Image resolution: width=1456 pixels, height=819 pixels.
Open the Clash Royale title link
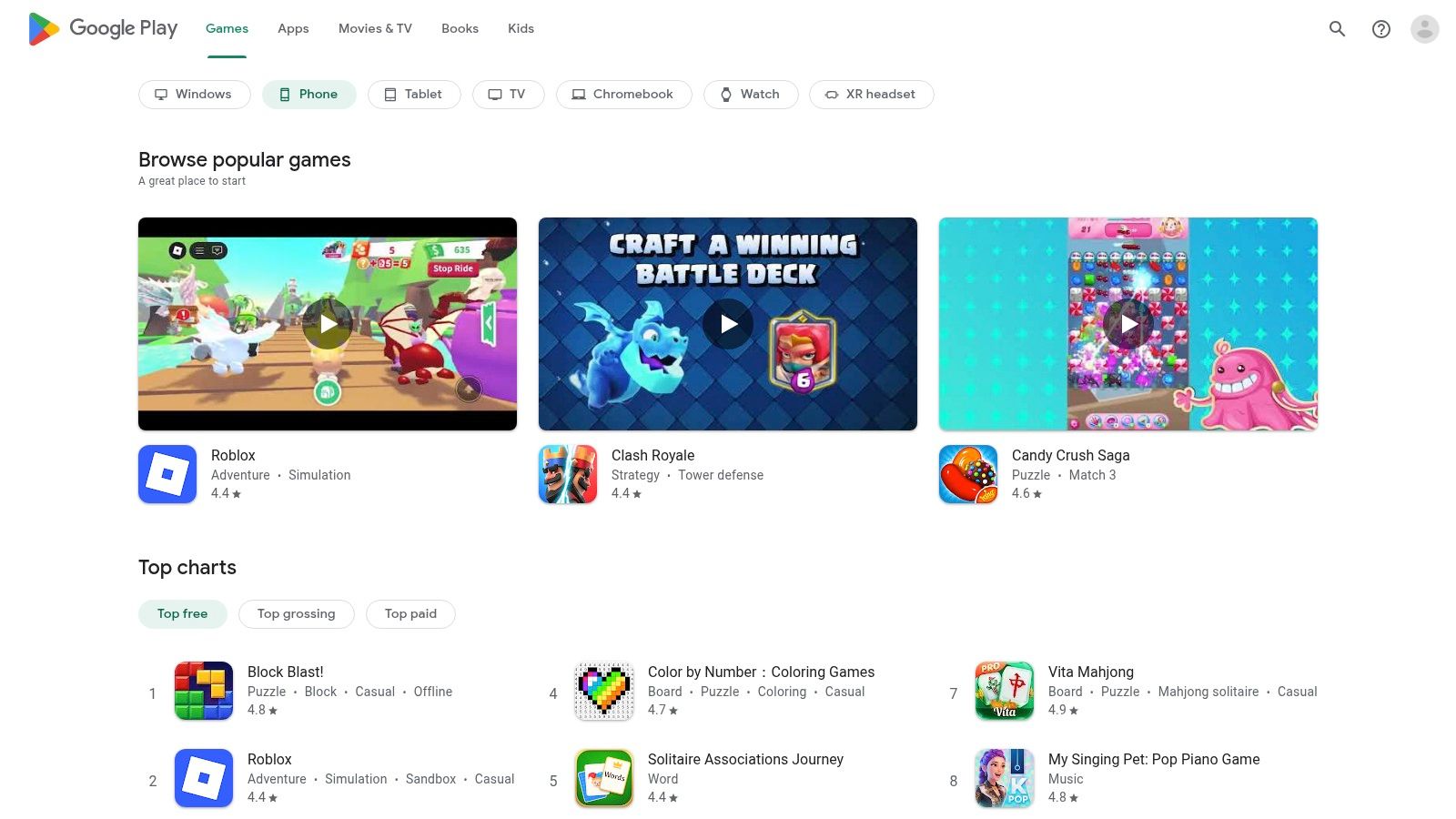click(652, 456)
